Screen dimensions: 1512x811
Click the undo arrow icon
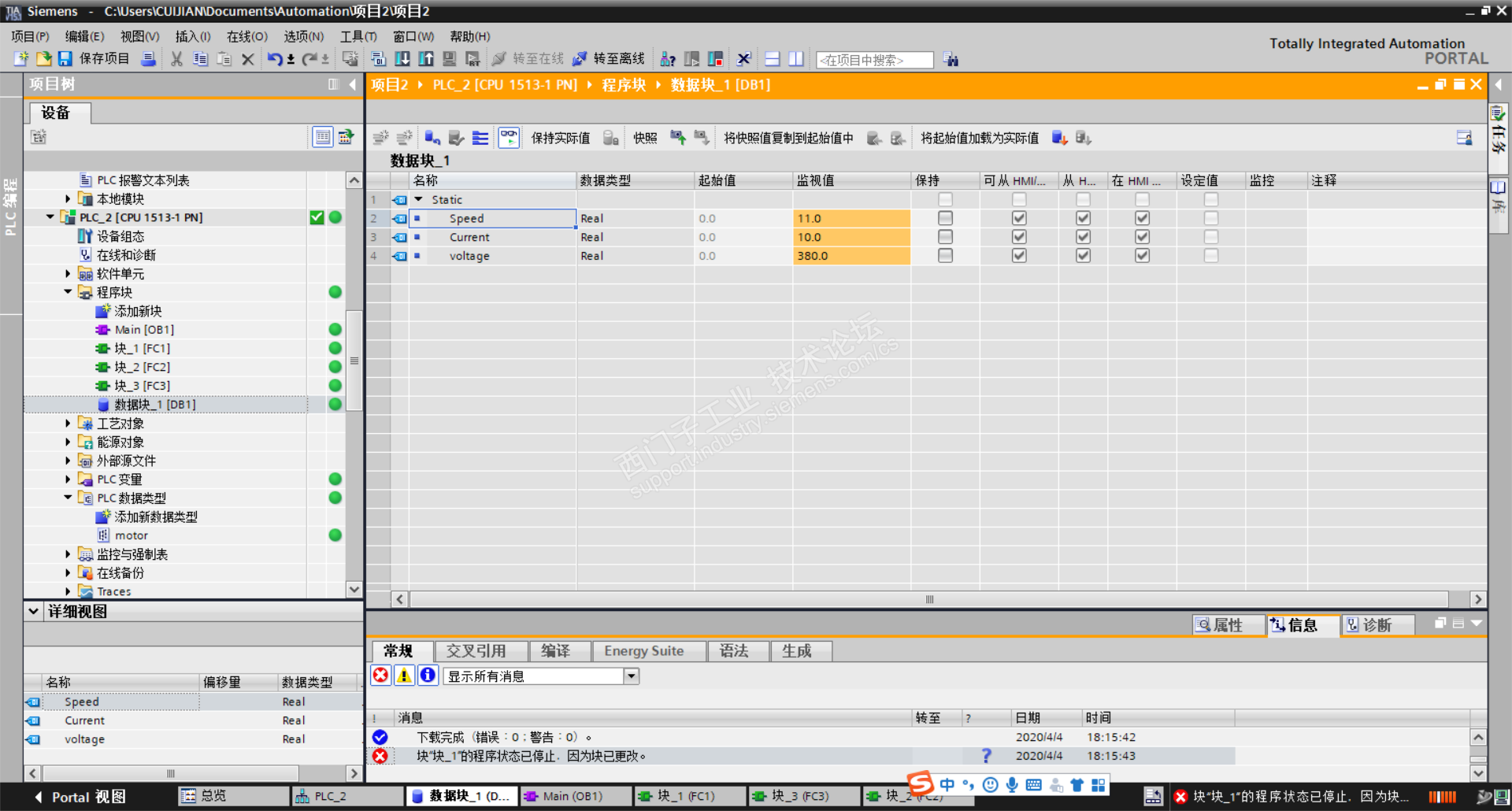[x=274, y=59]
